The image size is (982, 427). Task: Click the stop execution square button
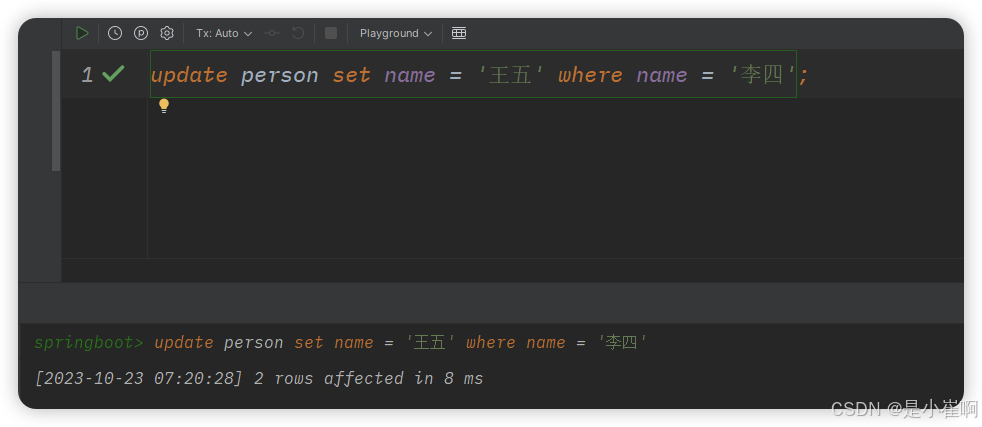331,33
